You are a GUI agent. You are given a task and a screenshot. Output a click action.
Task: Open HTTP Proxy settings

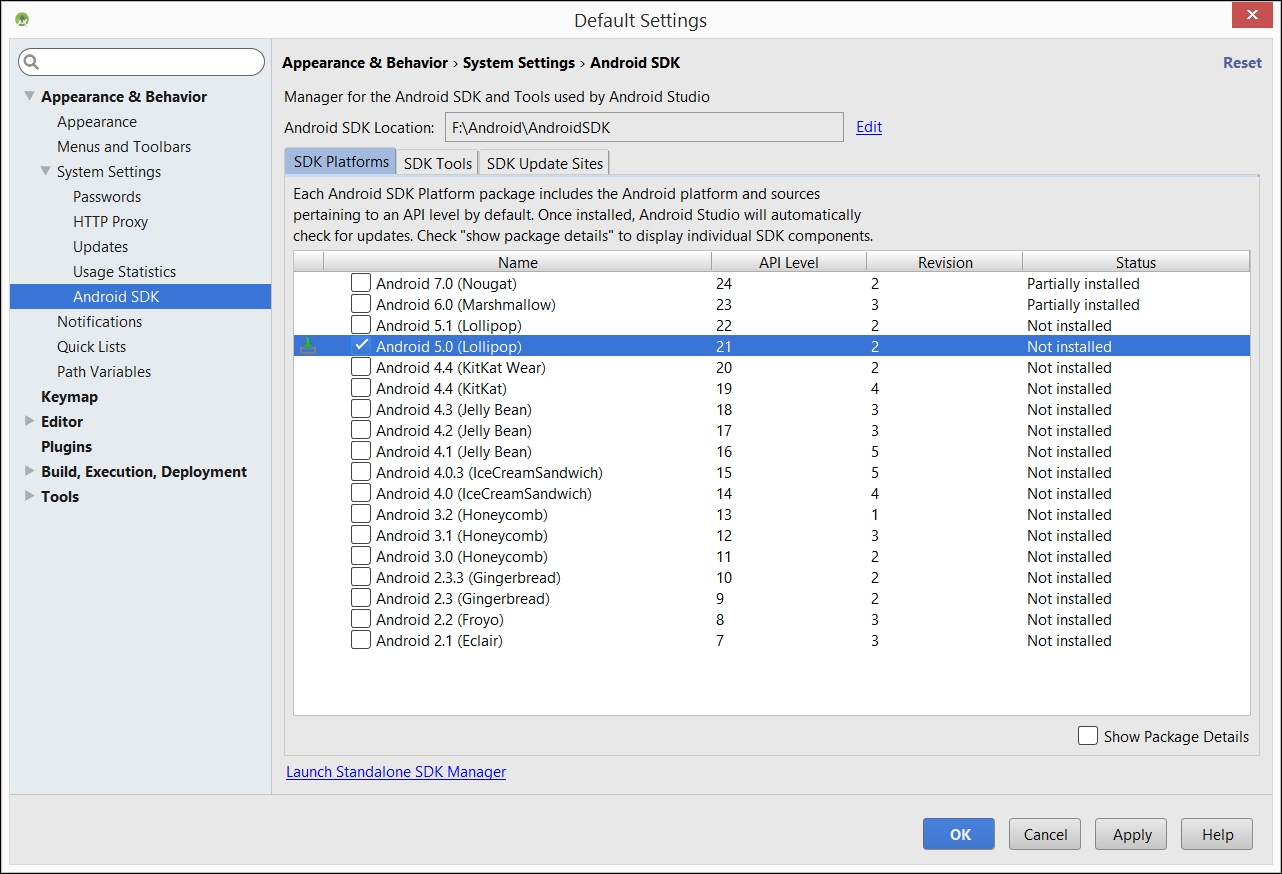[x=110, y=221]
